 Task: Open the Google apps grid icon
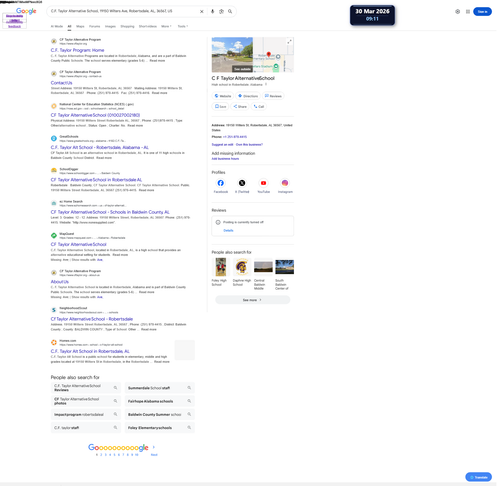(x=468, y=12)
